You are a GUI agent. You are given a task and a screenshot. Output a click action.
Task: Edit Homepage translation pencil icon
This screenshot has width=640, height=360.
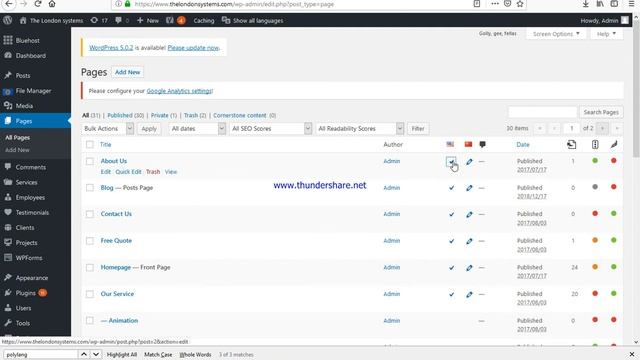(469, 268)
